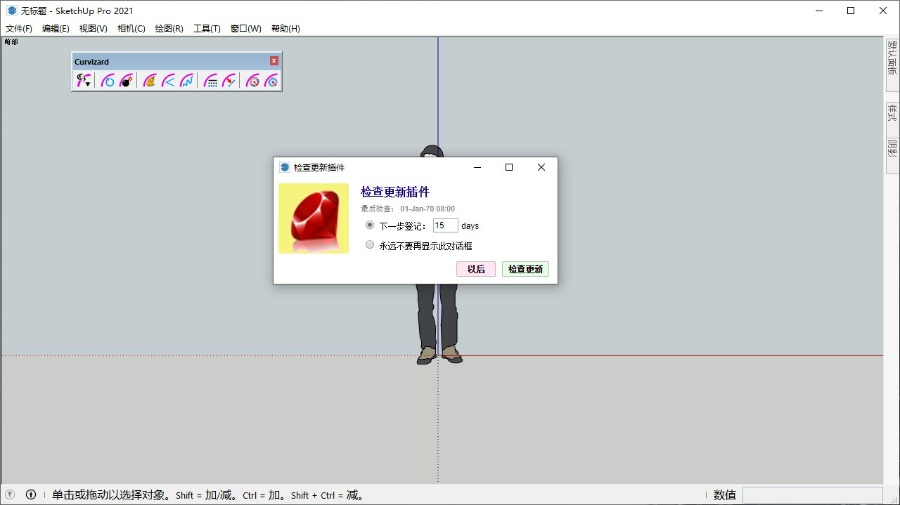Select the Curvizard red-arrow curve conversion icon

coord(229,80)
